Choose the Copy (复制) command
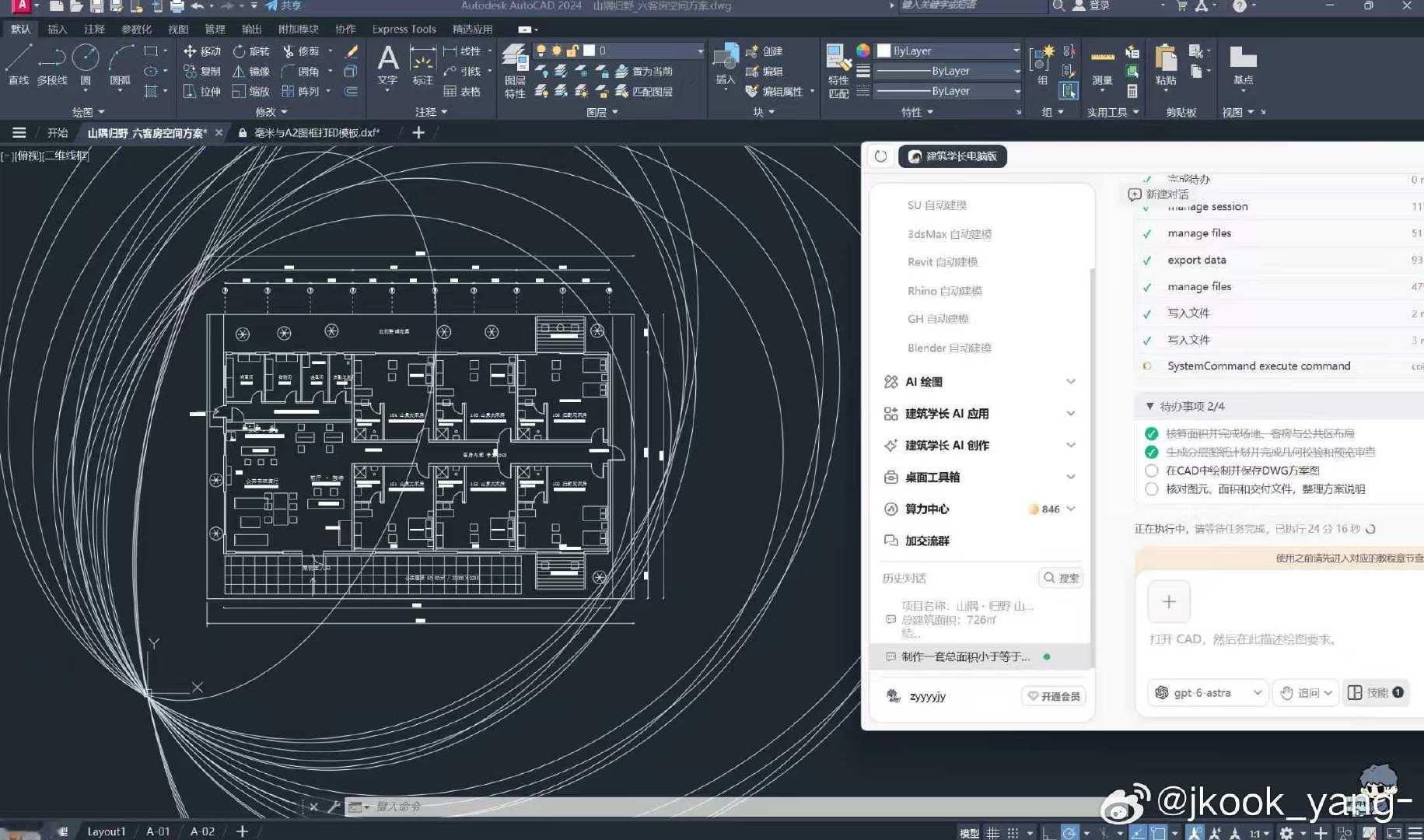This screenshot has height=840, width=1424. 201,72
